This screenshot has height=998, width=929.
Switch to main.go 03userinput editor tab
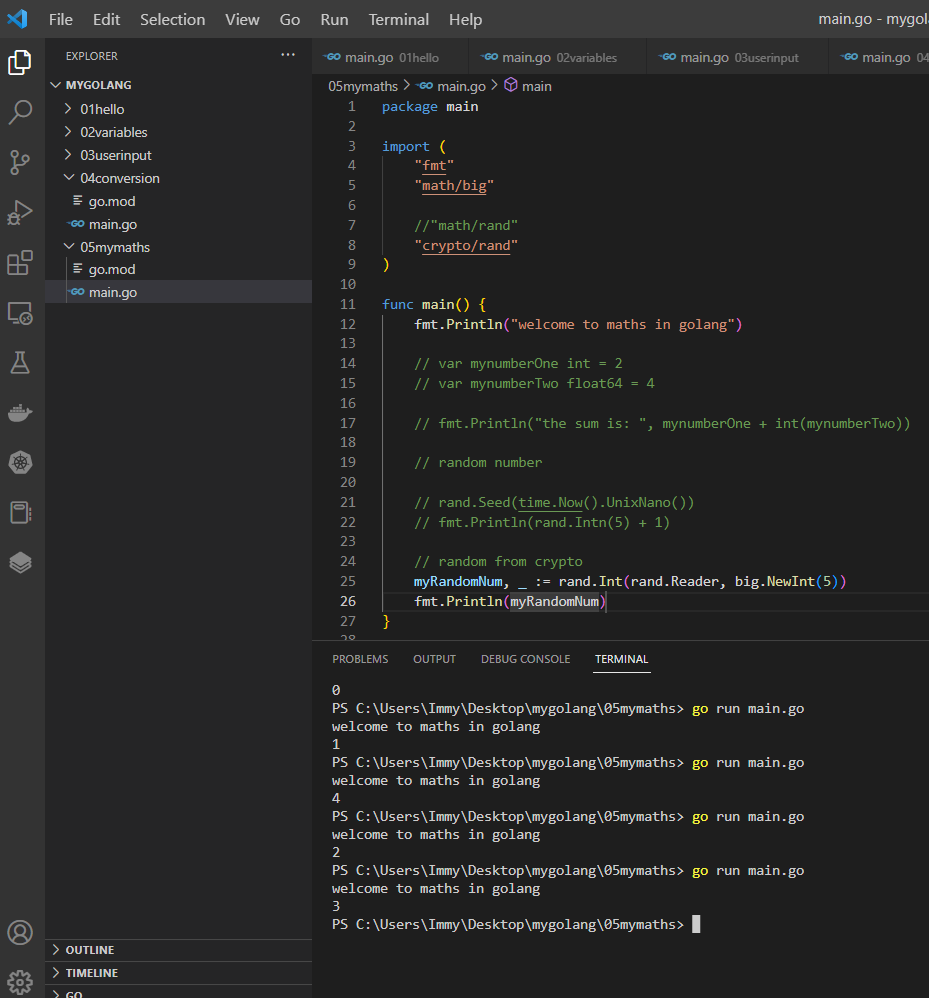coord(737,57)
